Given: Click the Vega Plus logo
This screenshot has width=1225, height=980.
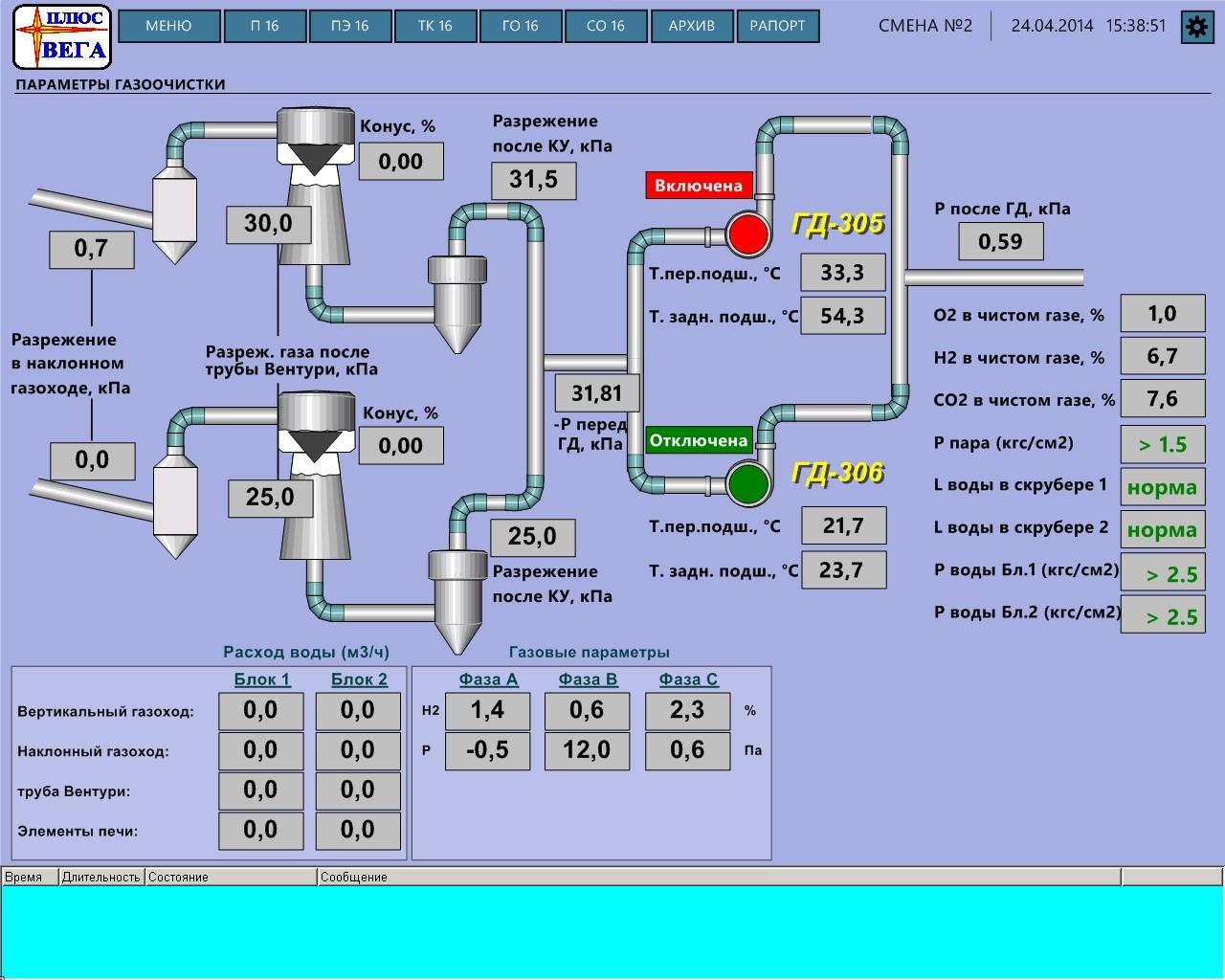Looking at the screenshot, I should 62,36.
